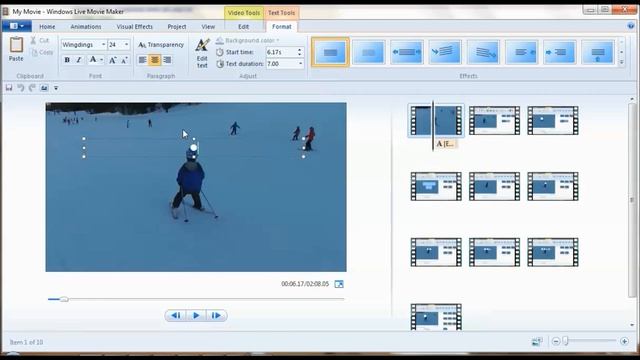Open the Format tab under Text Tools

tap(282, 27)
